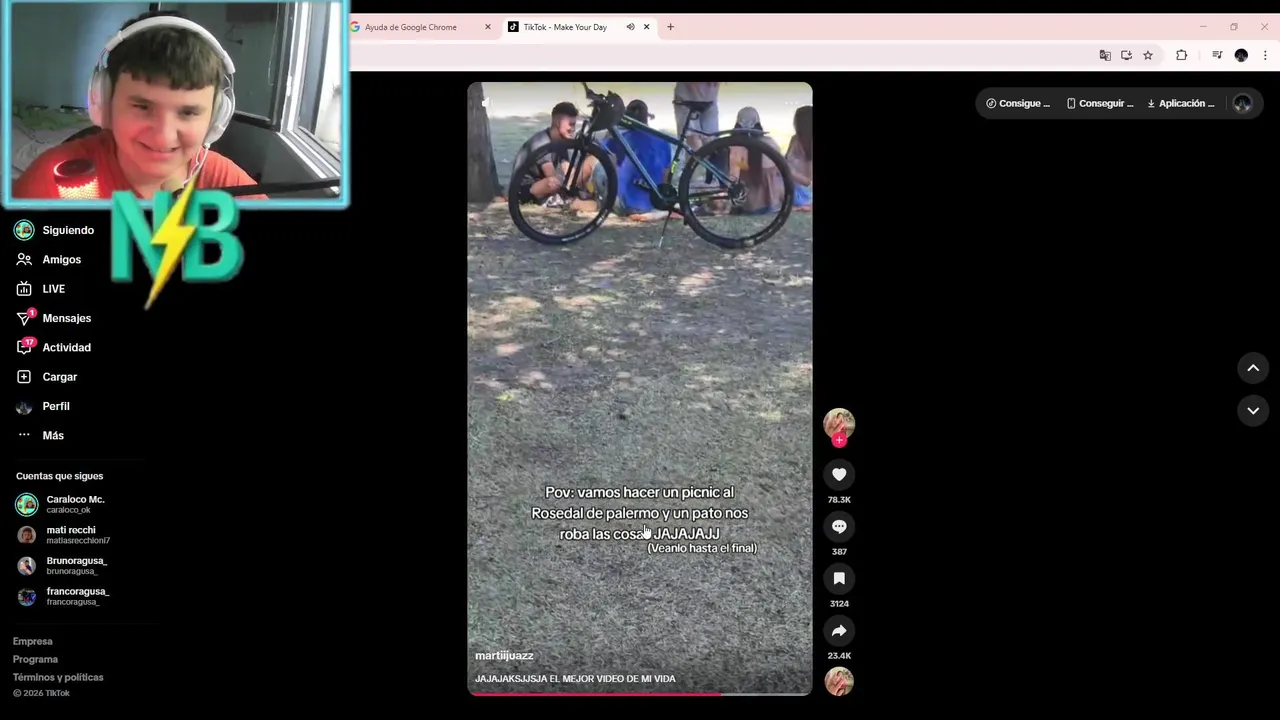Close the Ayuda de Google Chrome tab
The height and width of the screenshot is (720, 1280).
click(x=488, y=27)
